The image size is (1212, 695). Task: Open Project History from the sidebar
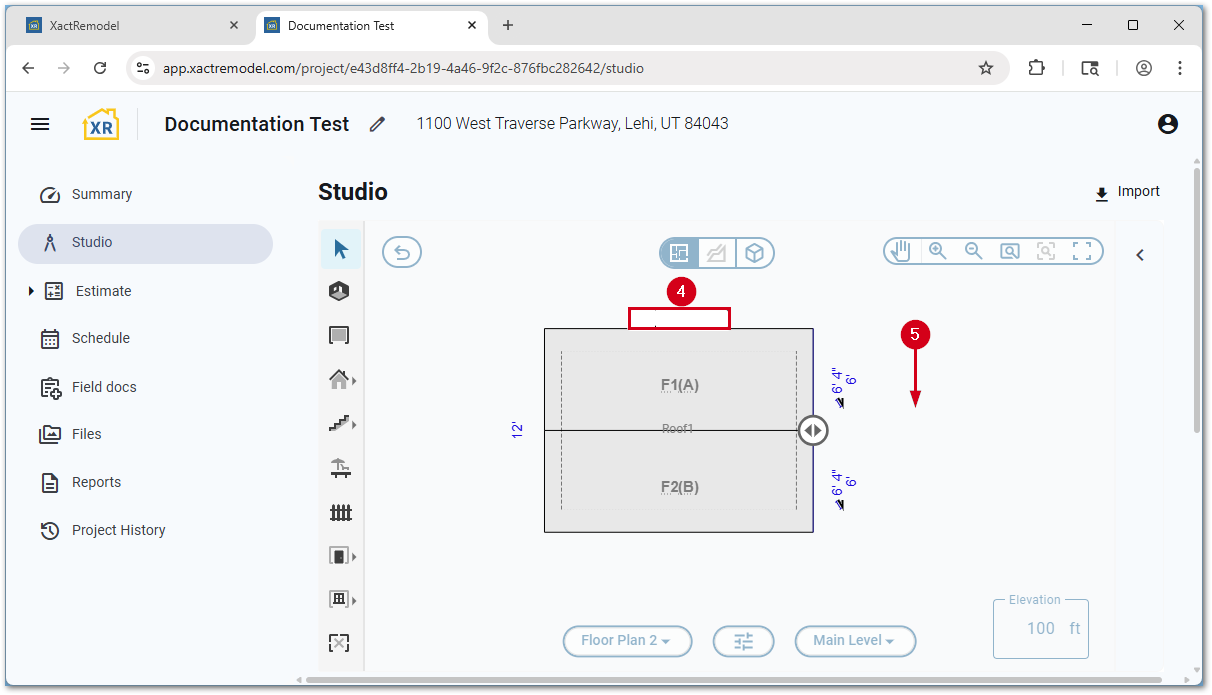pyautogui.click(x=117, y=530)
